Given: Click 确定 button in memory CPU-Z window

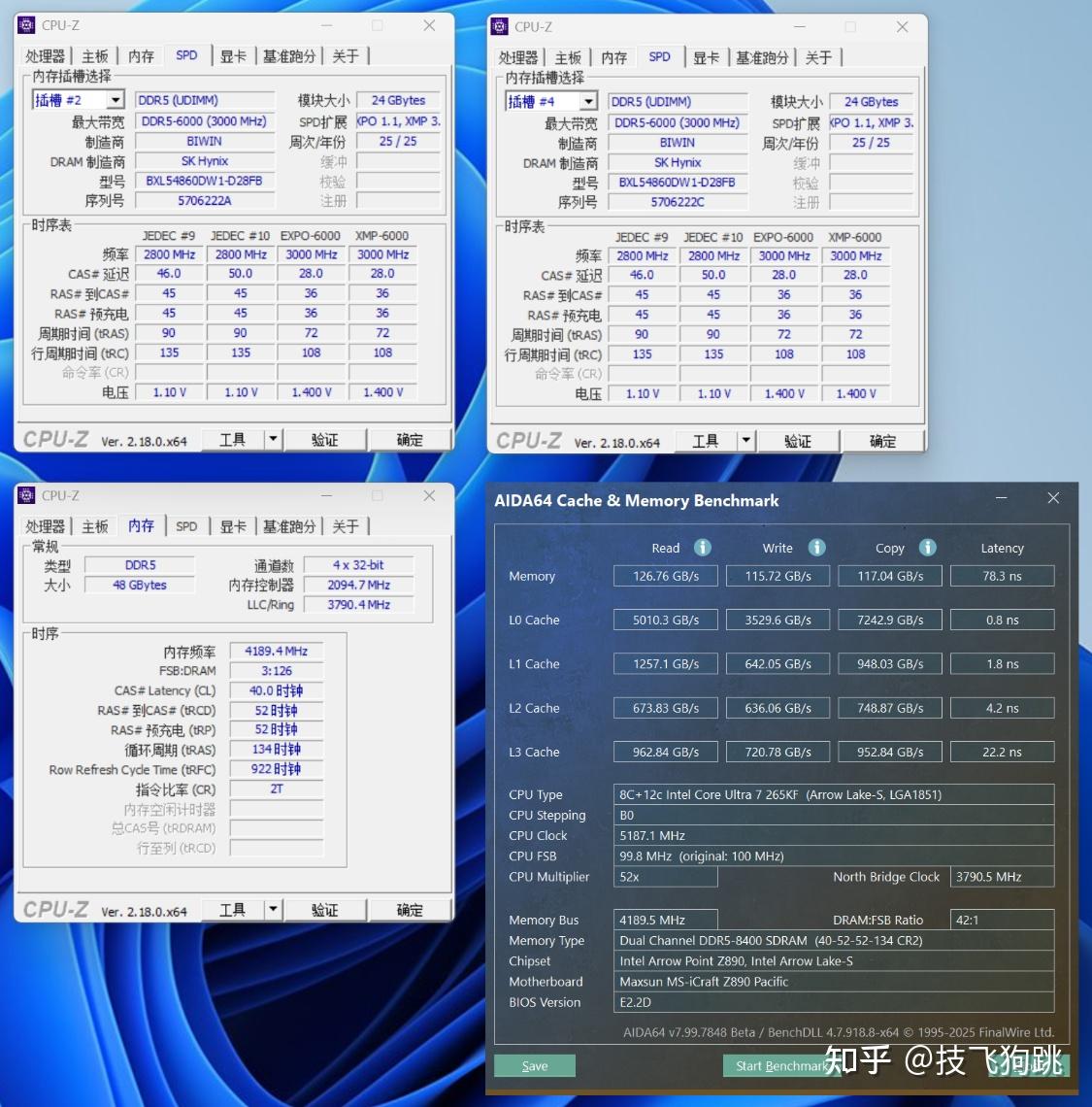Looking at the screenshot, I should (x=410, y=909).
